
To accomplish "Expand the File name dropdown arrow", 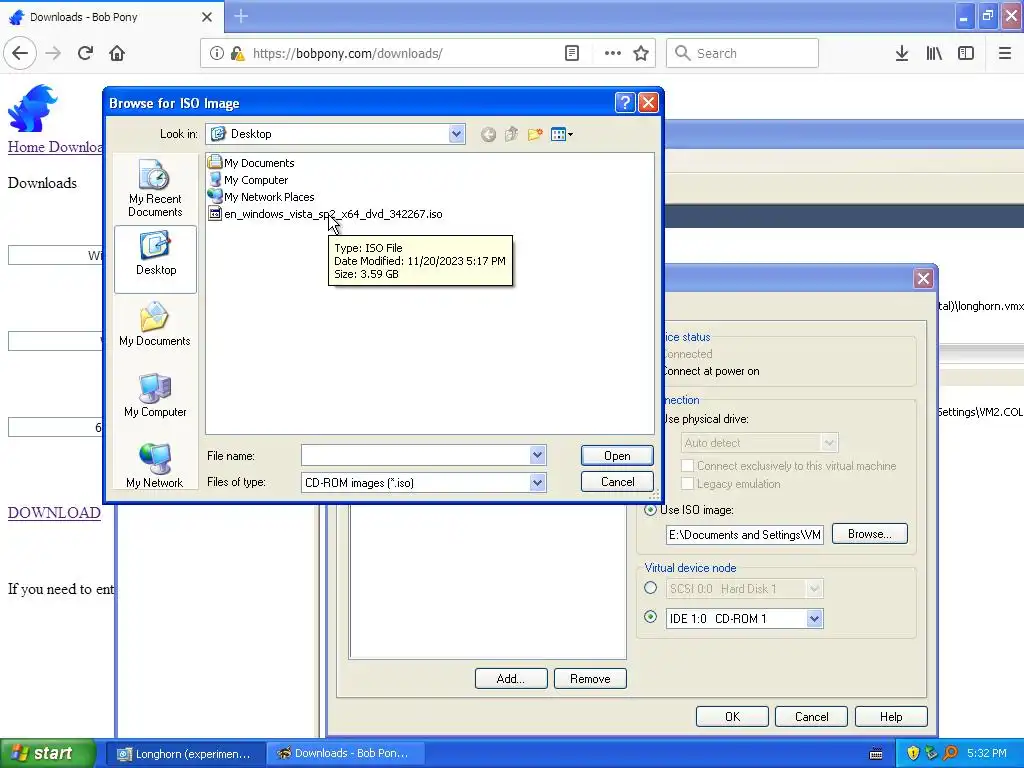I will [x=537, y=455].
